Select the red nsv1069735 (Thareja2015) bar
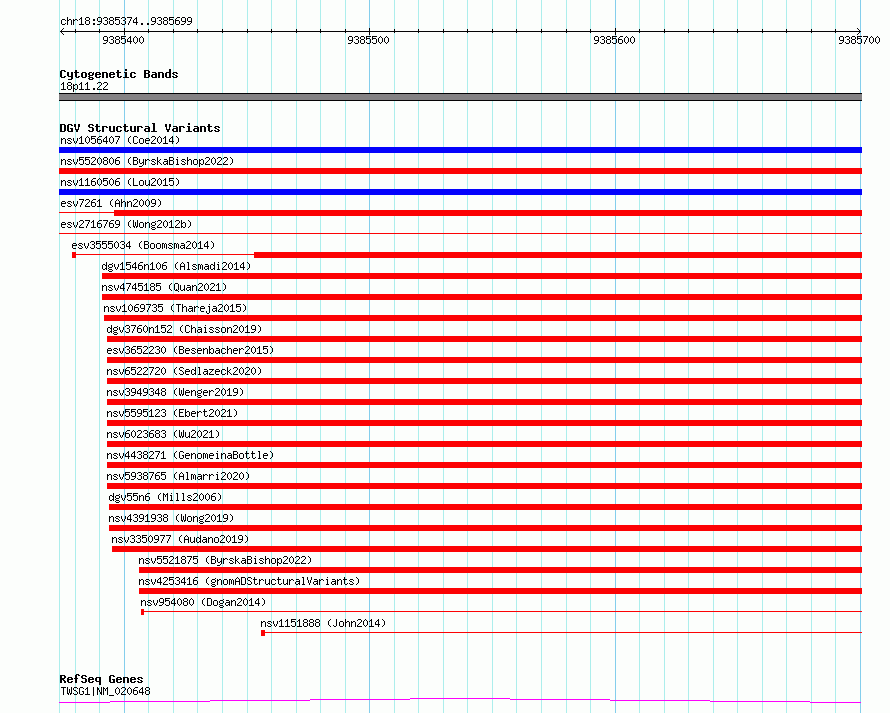The image size is (890, 713). point(482,318)
